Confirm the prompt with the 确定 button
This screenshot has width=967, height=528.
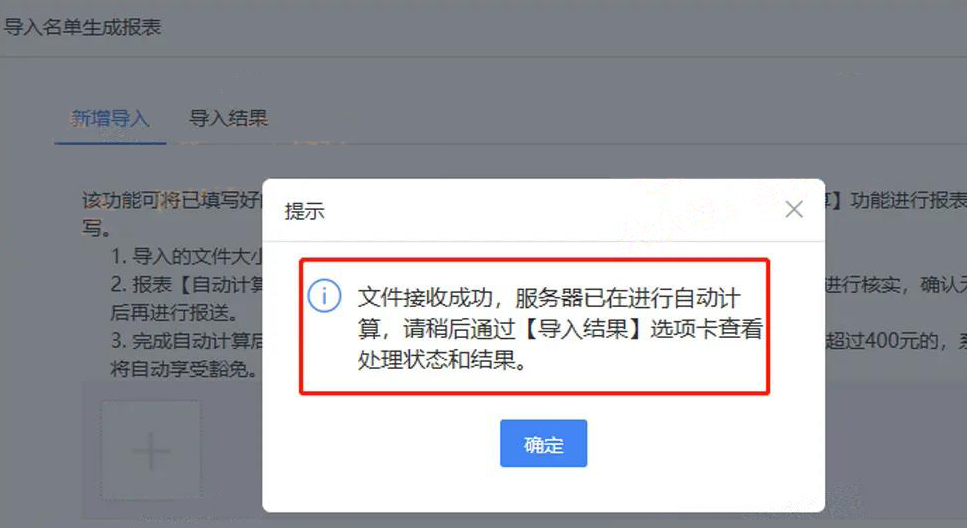pyautogui.click(x=543, y=443)
